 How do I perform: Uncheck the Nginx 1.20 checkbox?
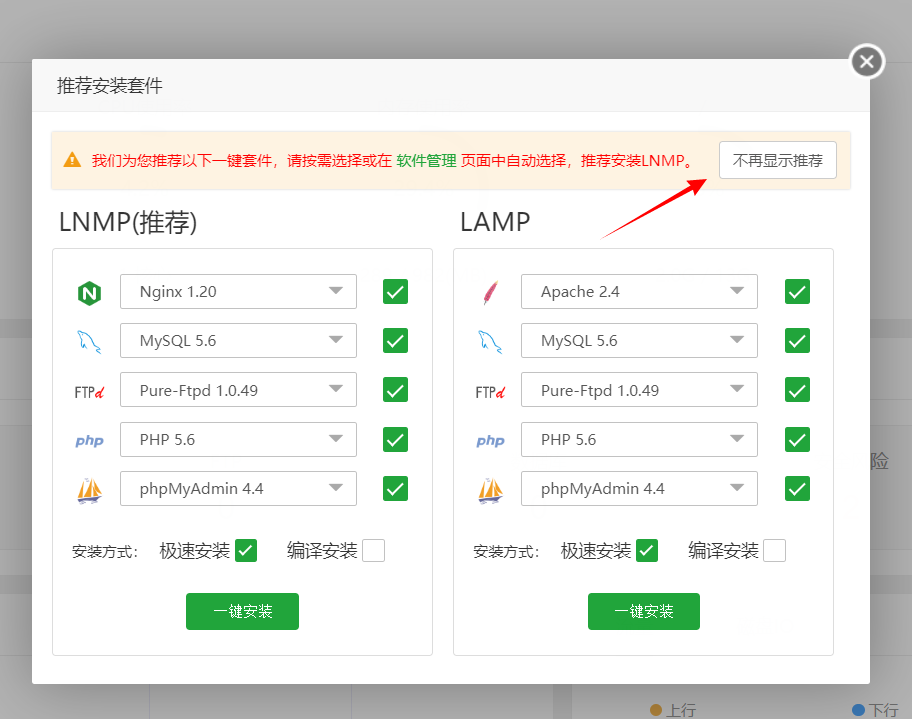[x=396, y=291]
